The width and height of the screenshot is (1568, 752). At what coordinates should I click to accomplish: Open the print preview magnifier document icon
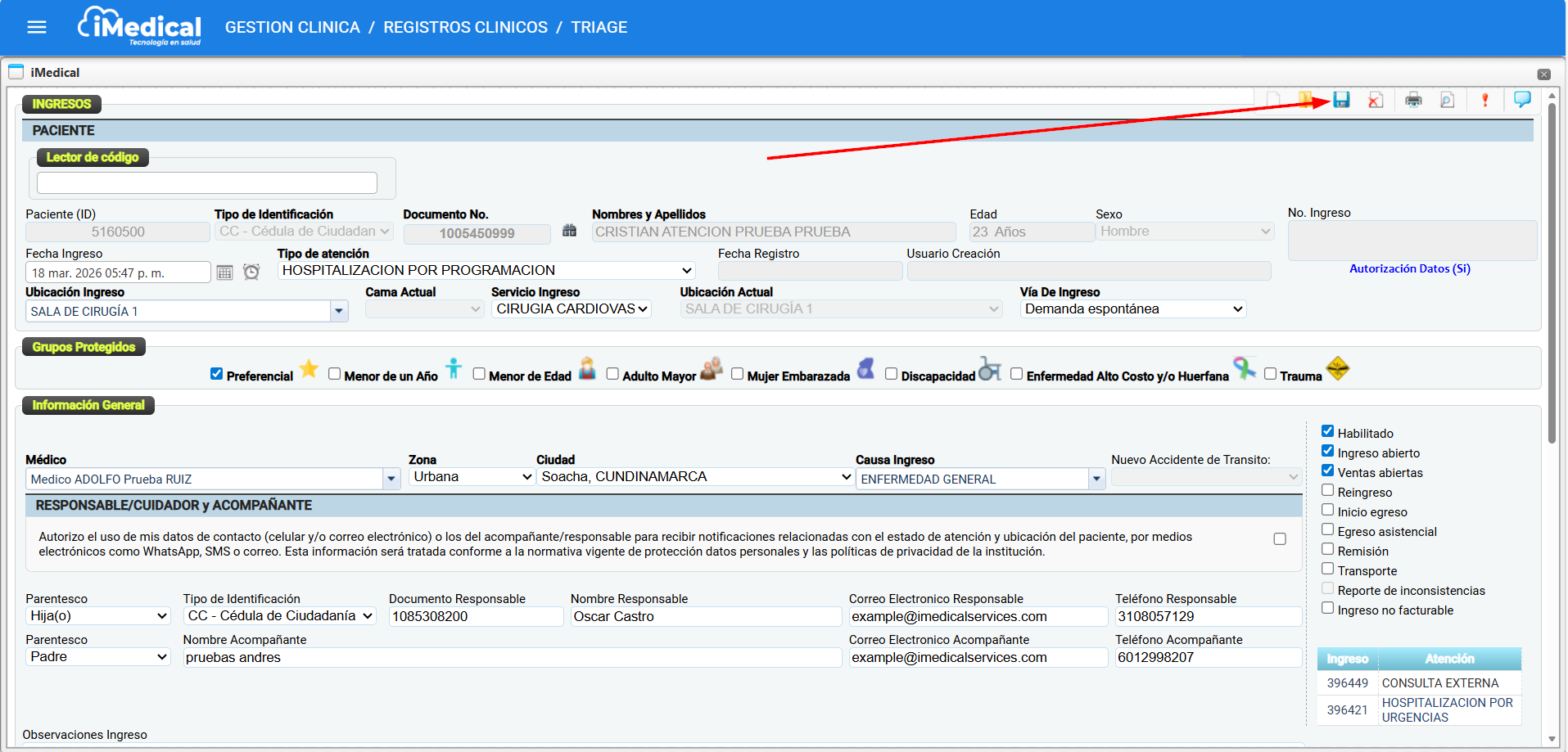[1448, 100]
